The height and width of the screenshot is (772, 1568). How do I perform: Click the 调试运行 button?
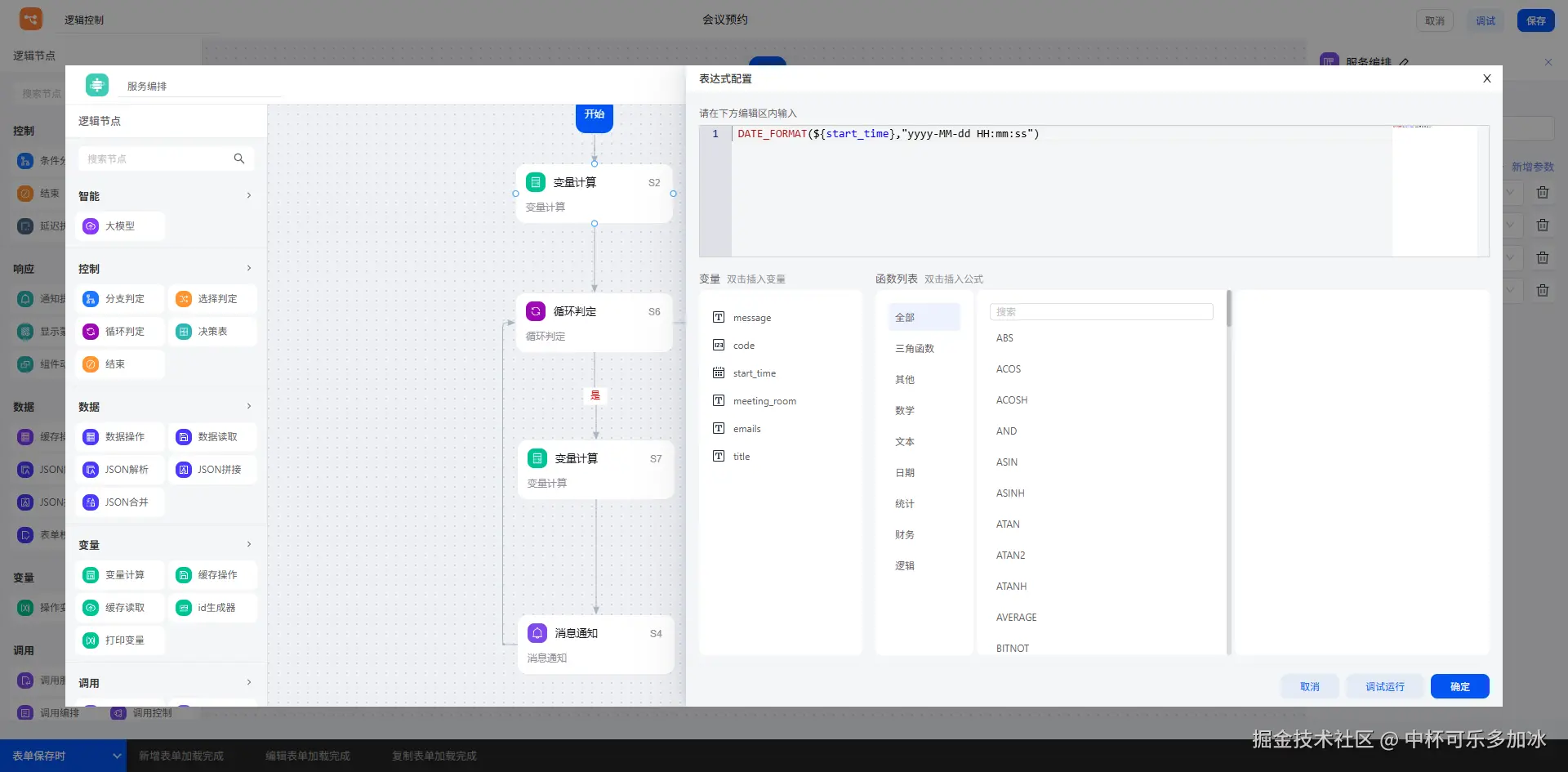click(1385, 687)
